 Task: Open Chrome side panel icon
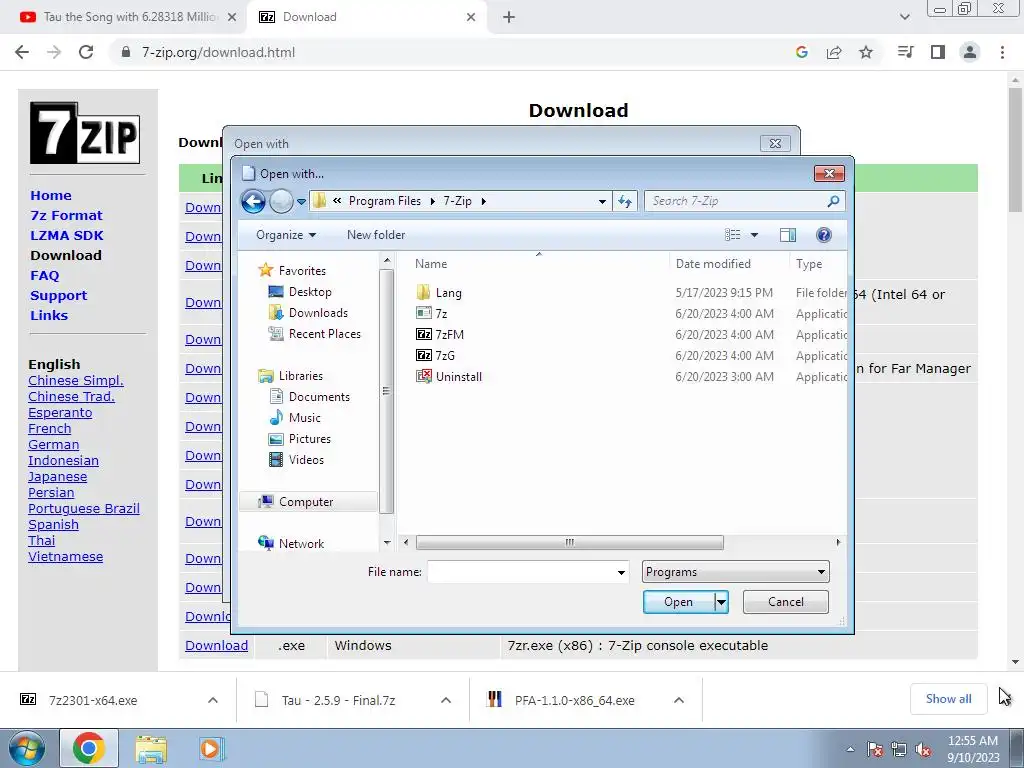[x=938, y=52]
